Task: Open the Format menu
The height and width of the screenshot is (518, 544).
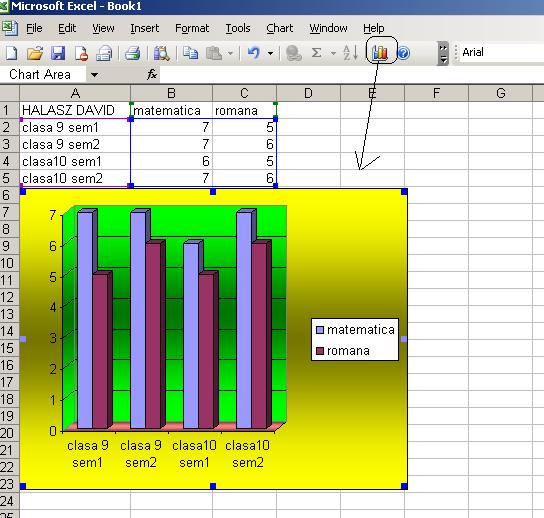Action: point(192,28)
